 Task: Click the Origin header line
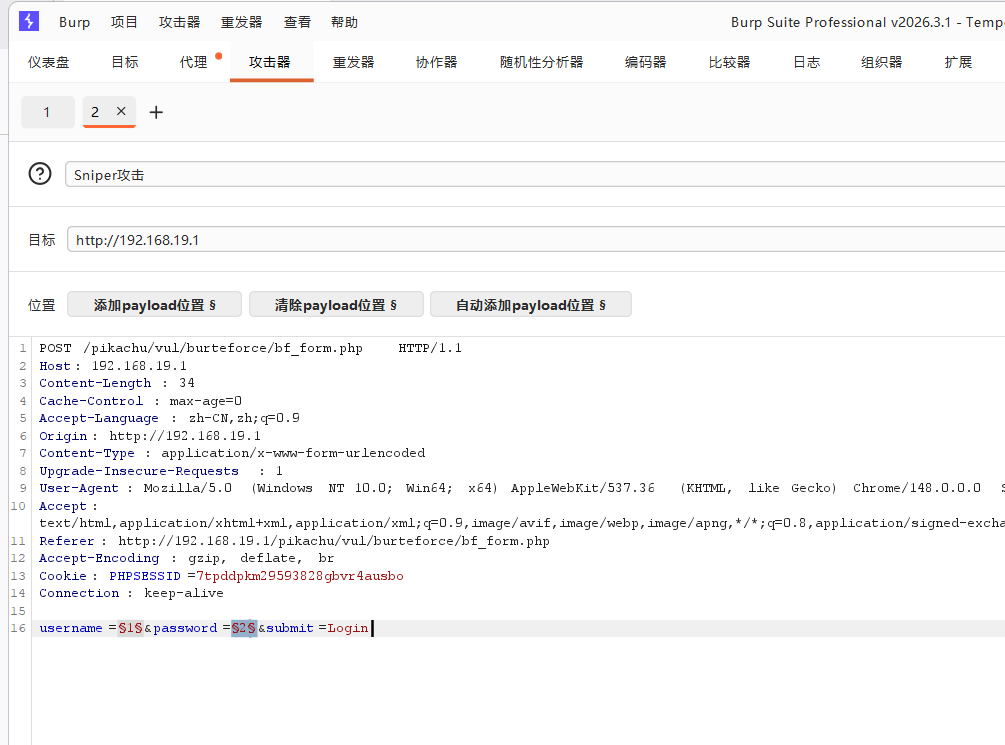point(150,436)
